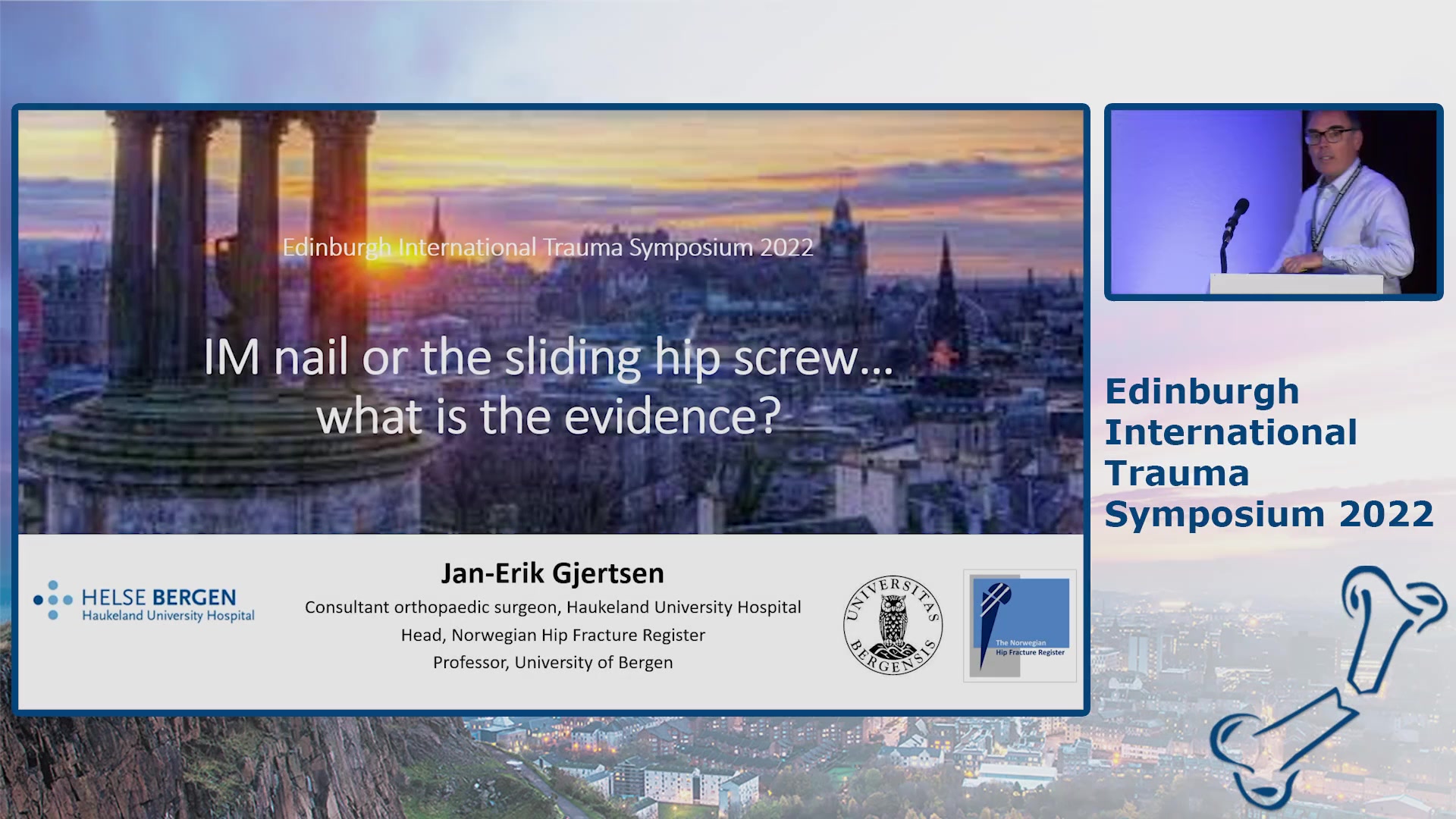Click the University of Bergen owl seal

click(x=893, y=625)
